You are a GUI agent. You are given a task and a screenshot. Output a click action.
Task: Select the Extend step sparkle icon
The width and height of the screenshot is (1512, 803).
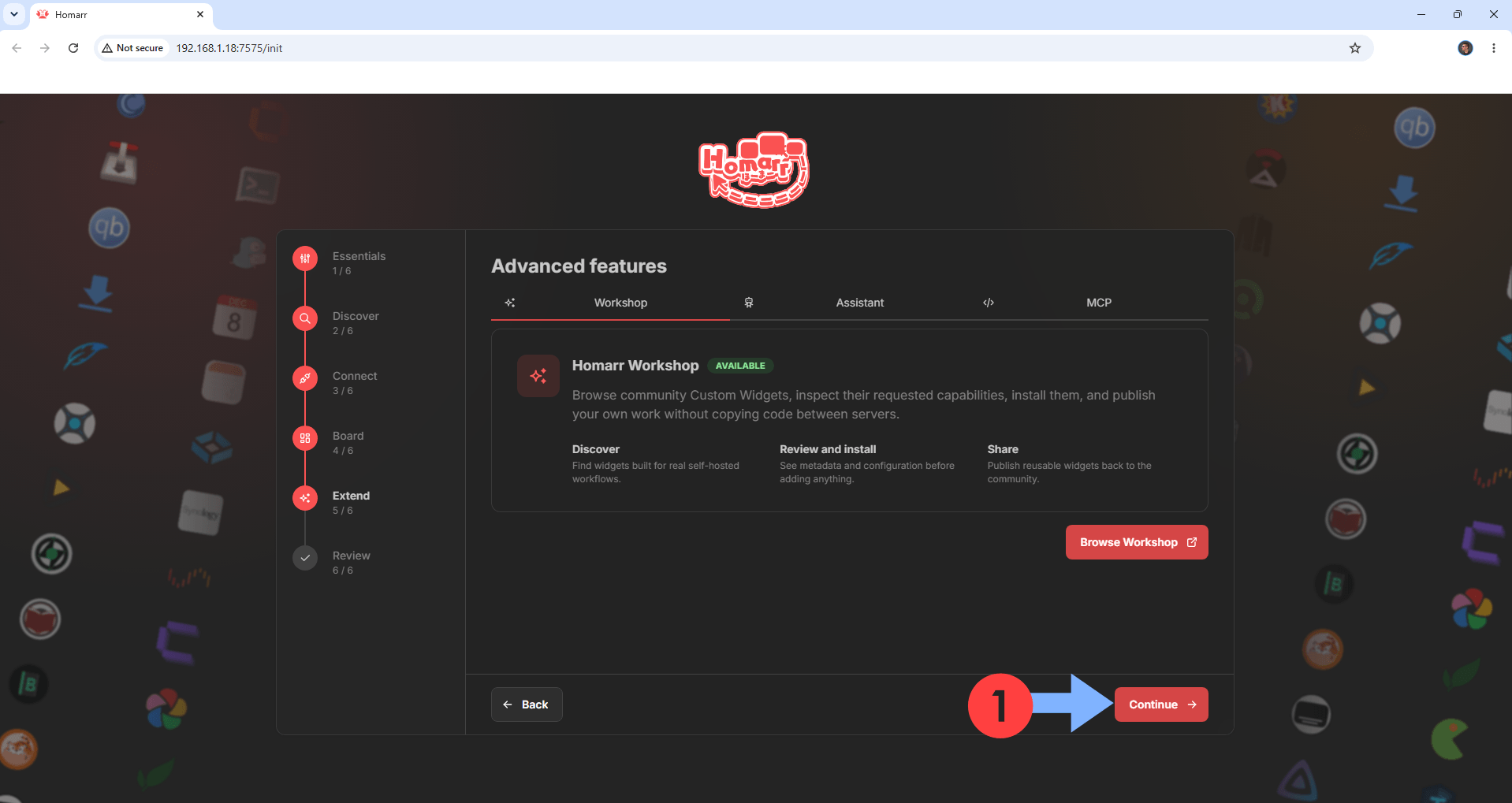point(305,498)
